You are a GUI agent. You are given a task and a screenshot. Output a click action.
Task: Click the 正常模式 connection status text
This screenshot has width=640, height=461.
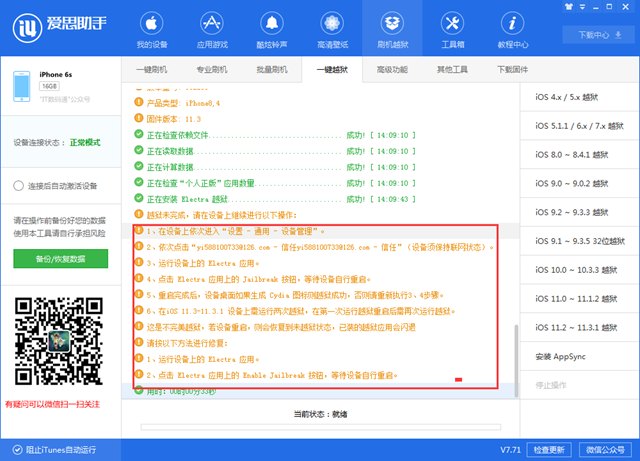[x=85, y=143]
